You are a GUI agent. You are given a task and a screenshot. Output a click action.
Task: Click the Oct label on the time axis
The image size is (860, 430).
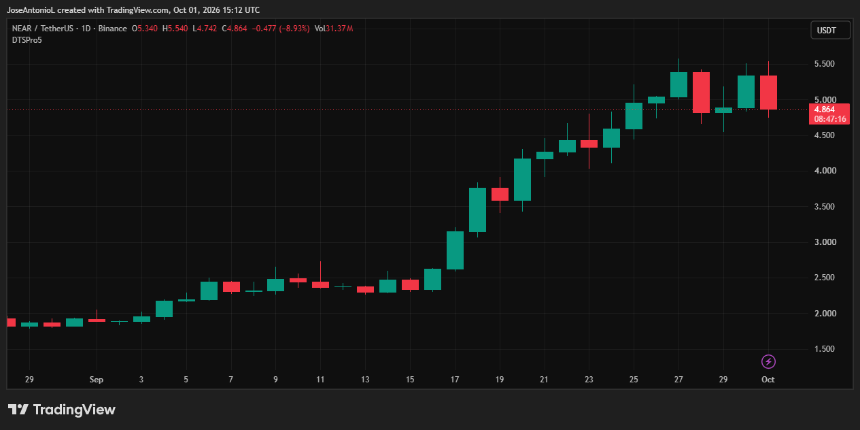tap(768, 380)
